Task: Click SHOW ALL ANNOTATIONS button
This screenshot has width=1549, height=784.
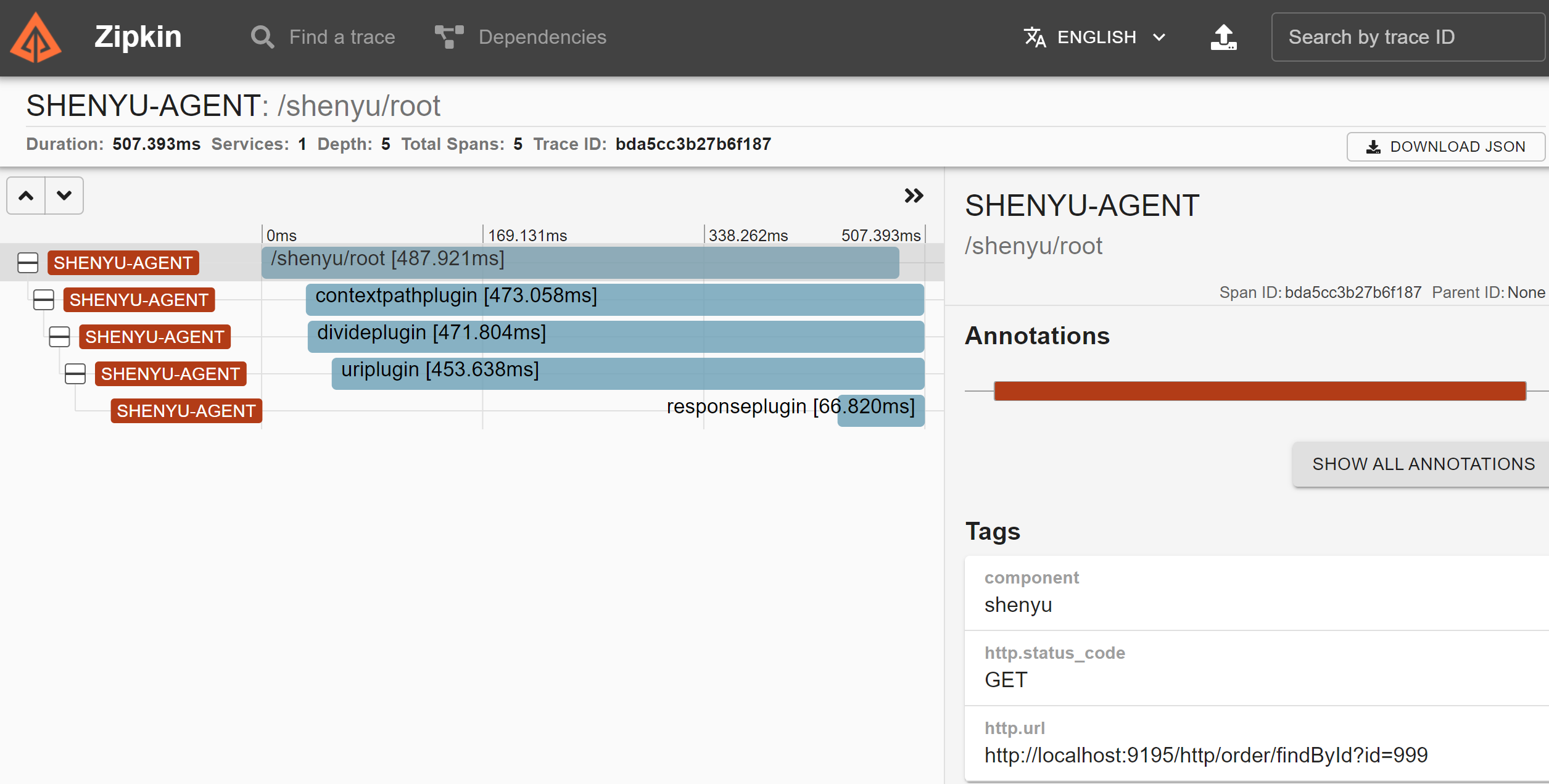Action: pos(1423,464)
